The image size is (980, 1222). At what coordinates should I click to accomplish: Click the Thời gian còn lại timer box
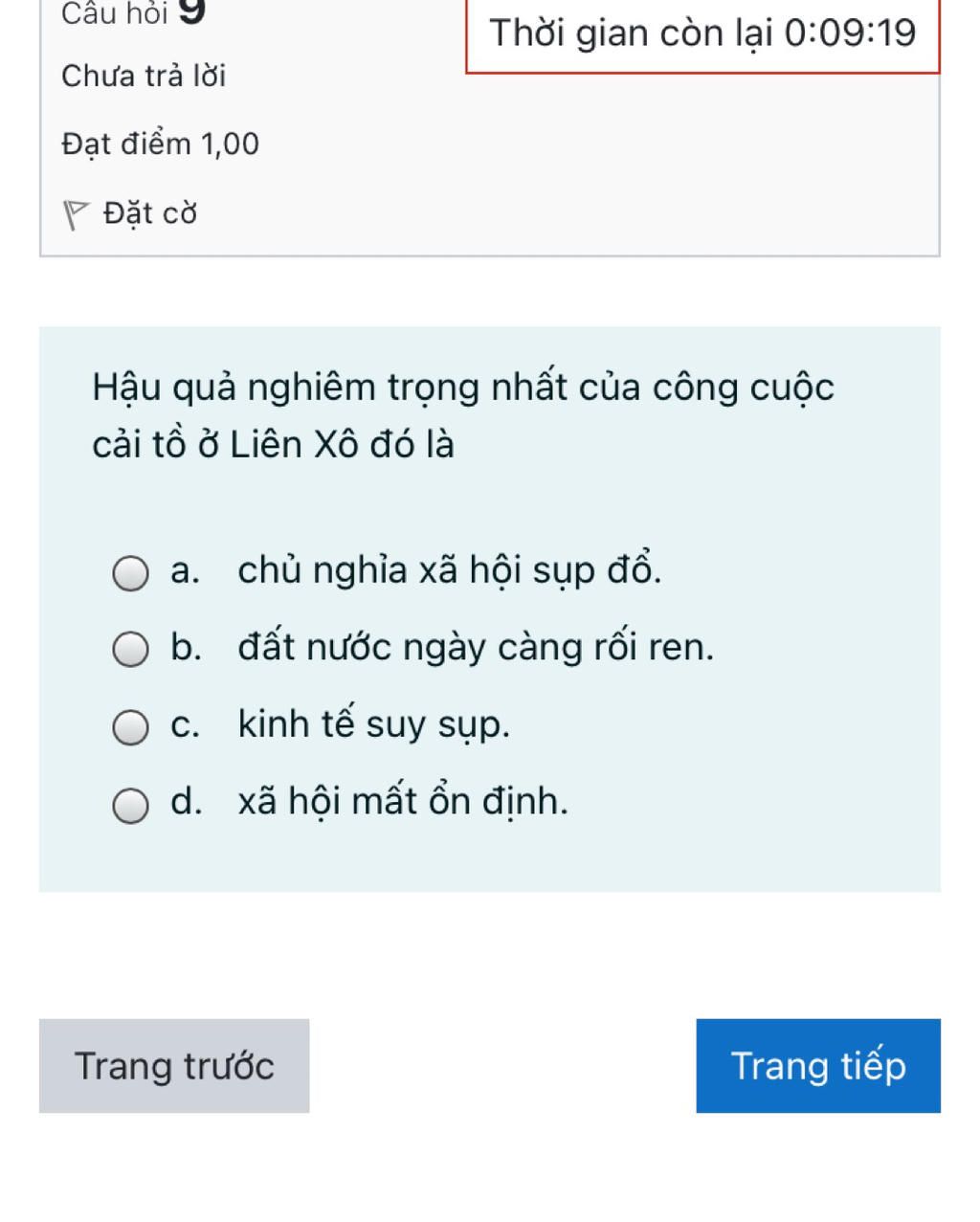tap(702, 34)
